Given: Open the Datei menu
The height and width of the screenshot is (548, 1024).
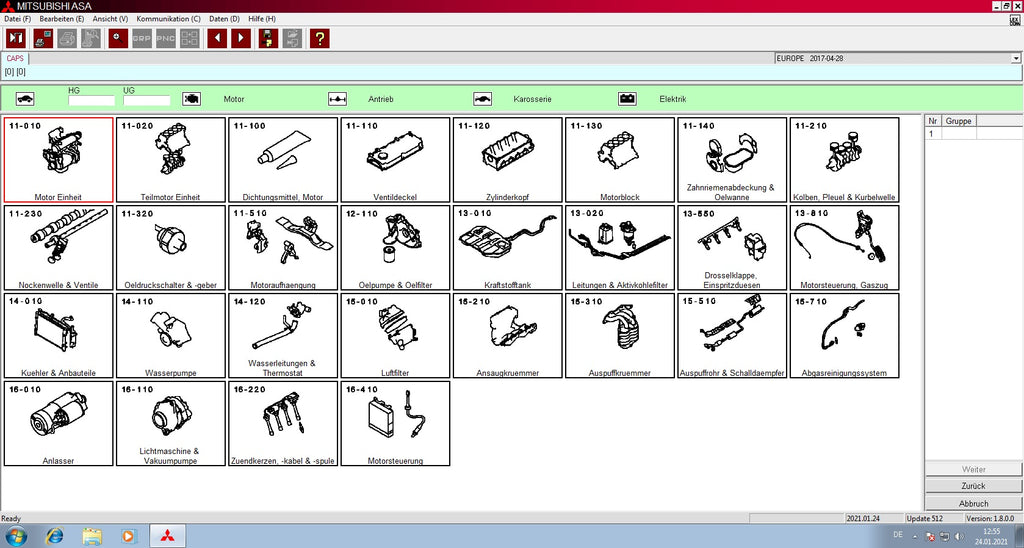Looking at the screenshot, I should click(x=17, y=19).
